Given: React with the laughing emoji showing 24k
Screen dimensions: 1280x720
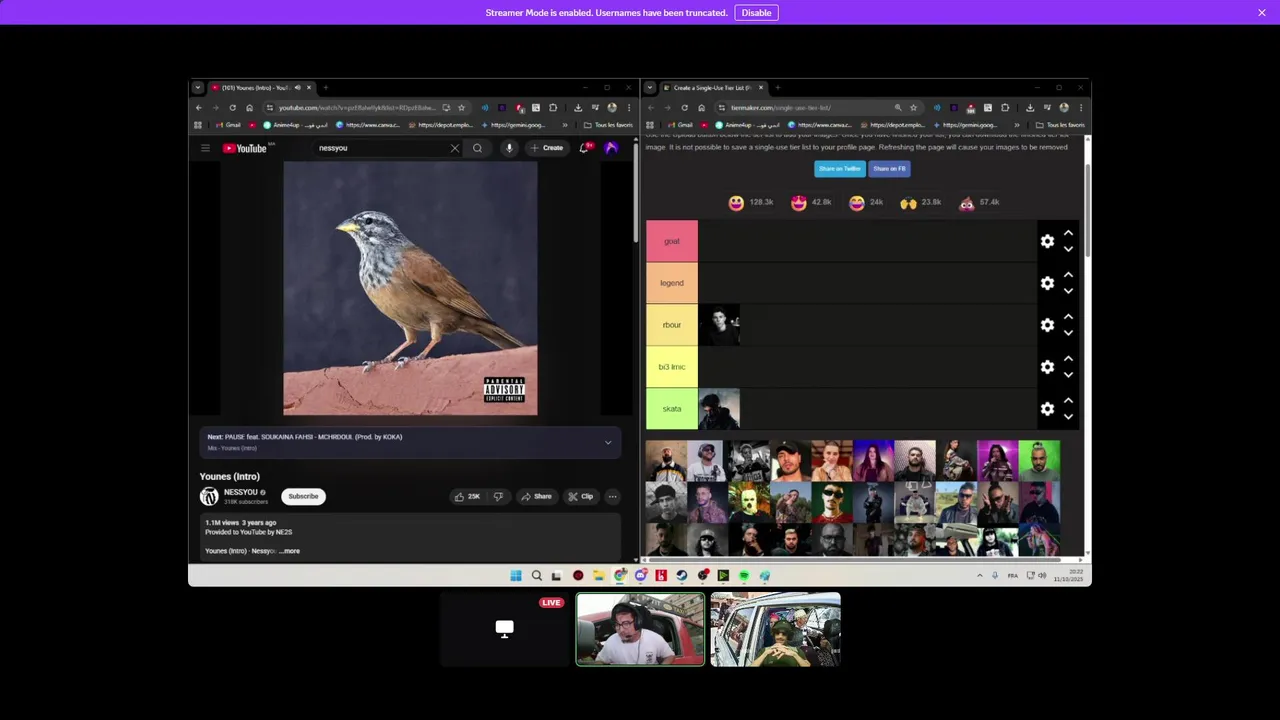Looking at the screenshot, I should point(857,203).
